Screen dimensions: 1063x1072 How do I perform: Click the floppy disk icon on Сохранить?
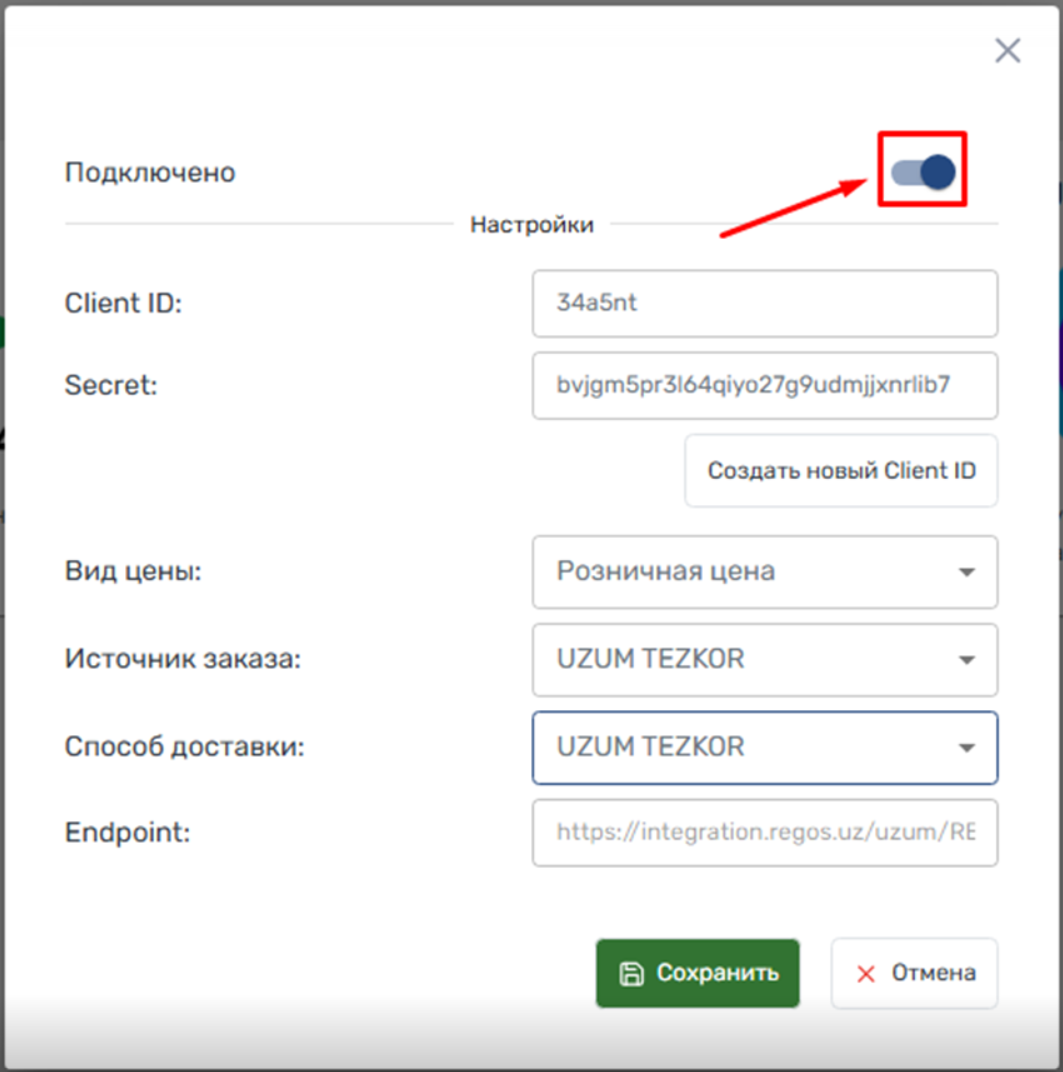pos(631,974)
